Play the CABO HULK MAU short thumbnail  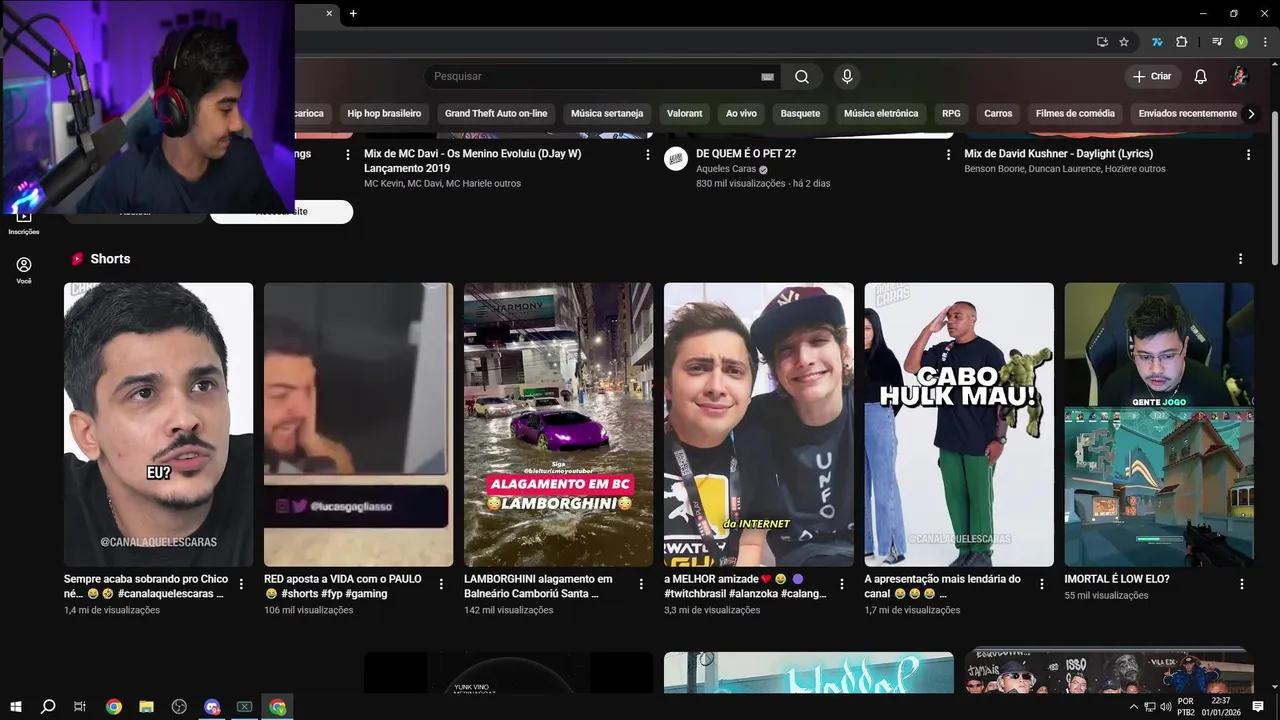point(959,424)
